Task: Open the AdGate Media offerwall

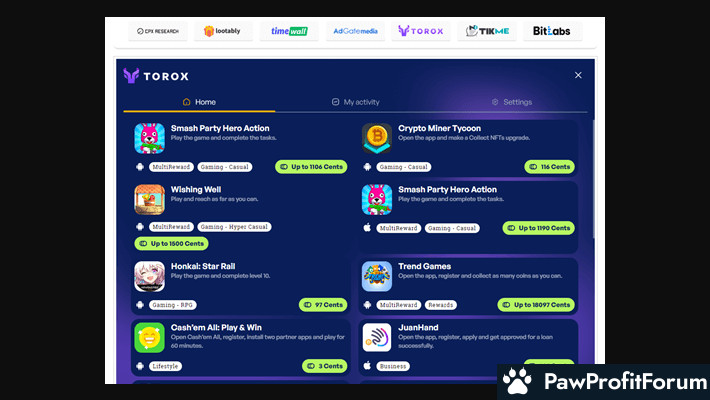Action: coord(355,31)
